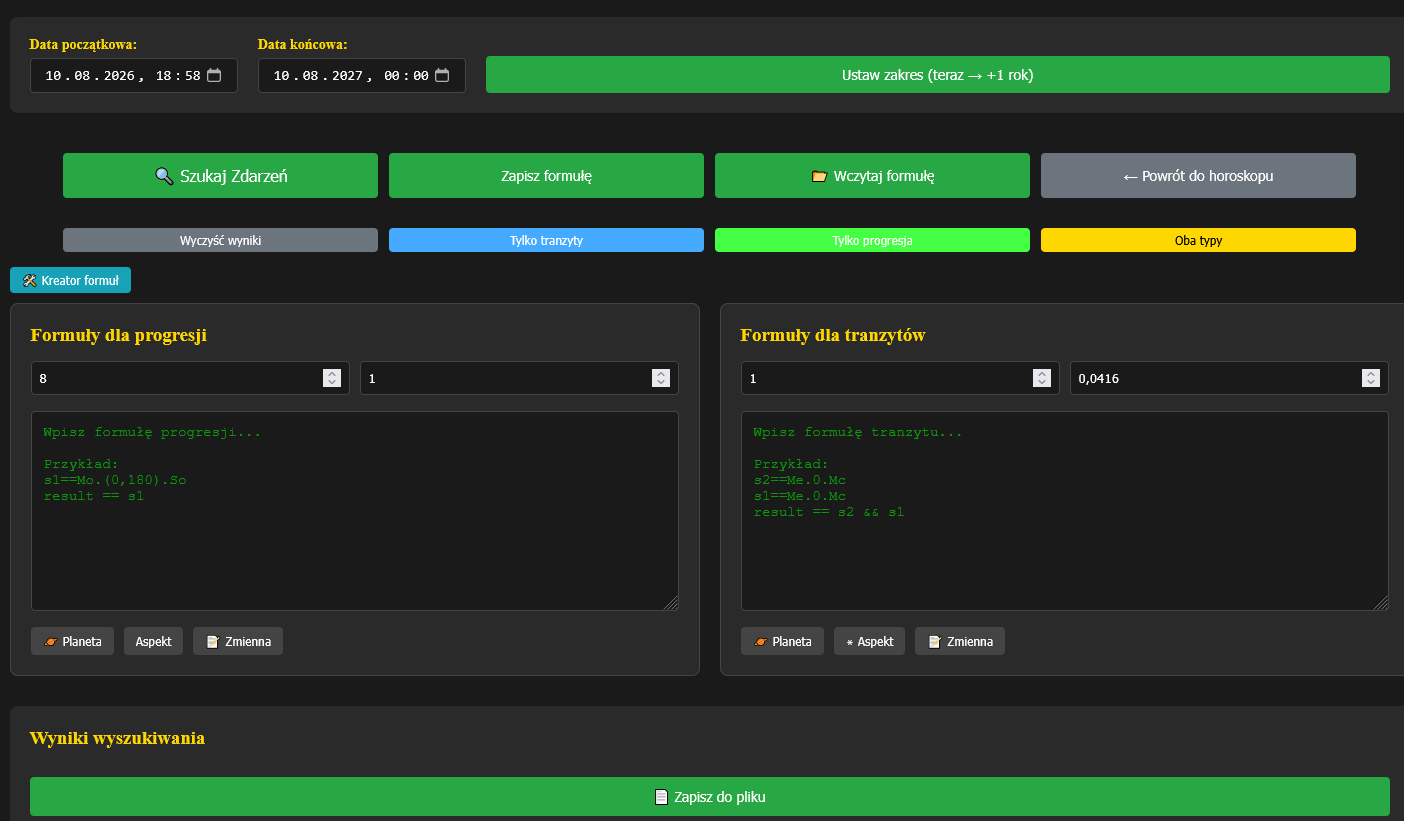Click the folder icon on Wczytaj formułę

(820, 176)
